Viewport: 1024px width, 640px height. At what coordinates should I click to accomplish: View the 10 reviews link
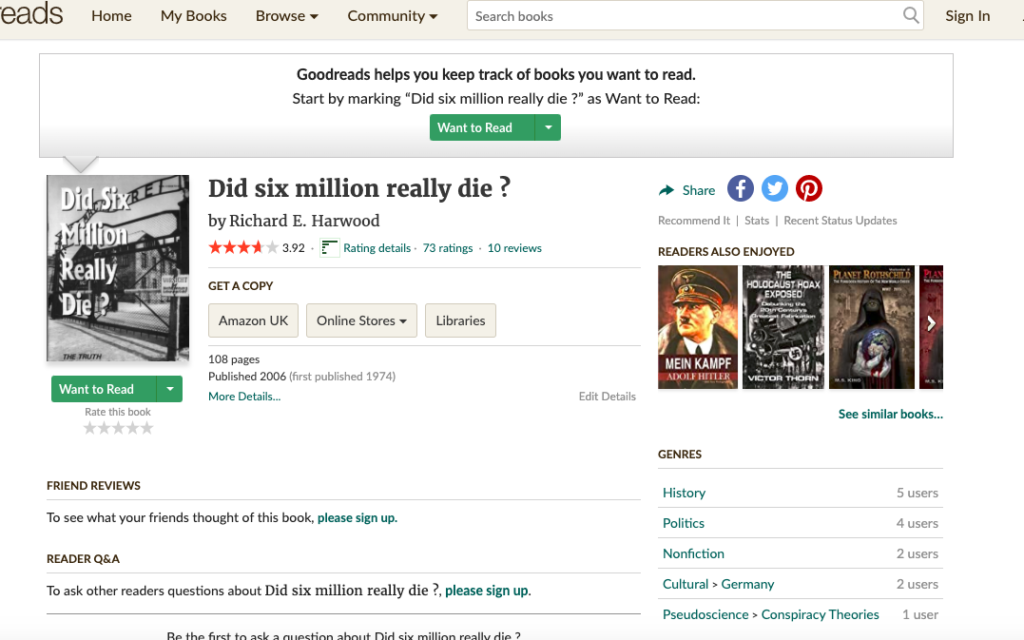click(515, 248)
